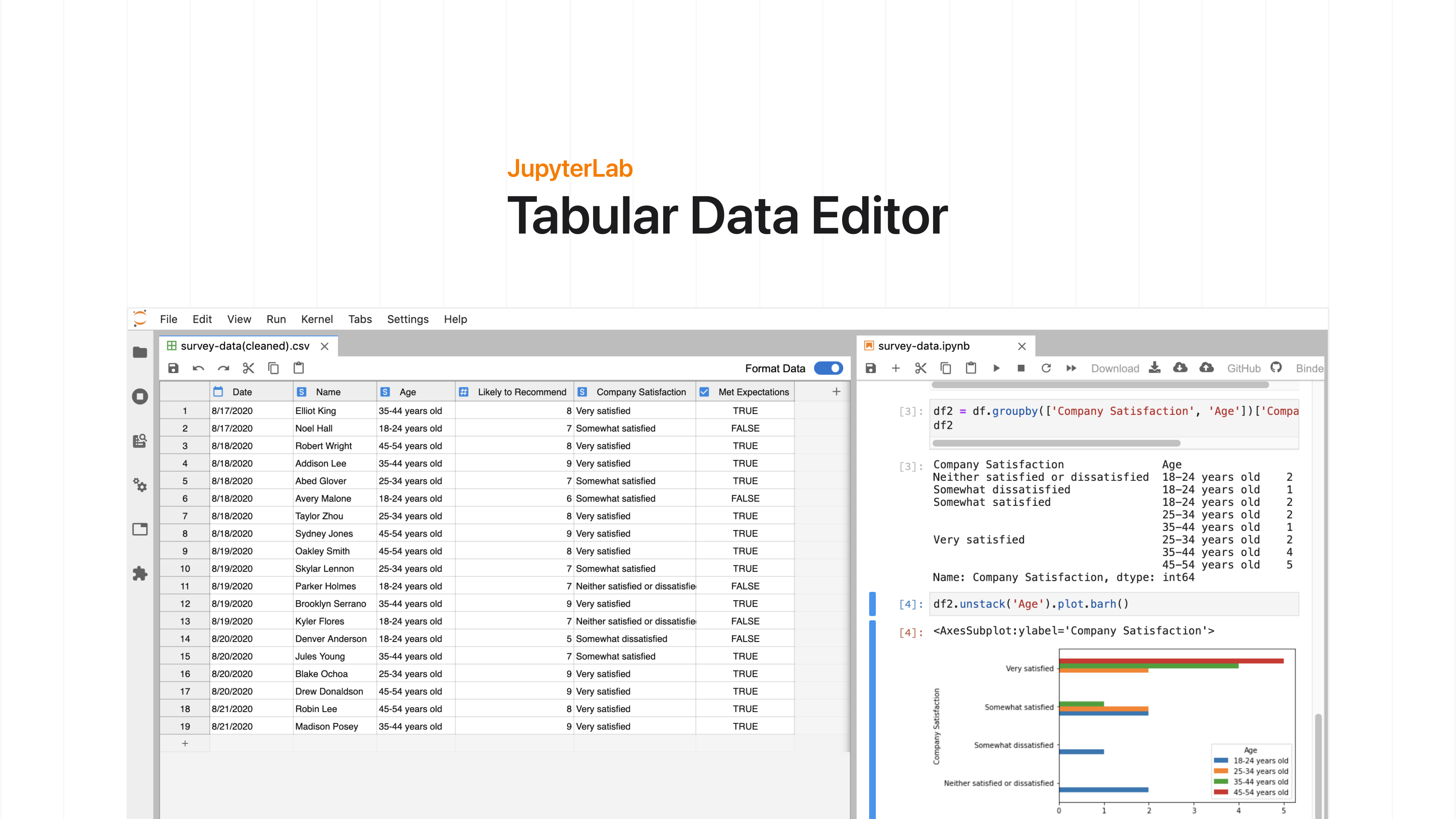Click the Company Satisfaction column header
The width and height of the screenshot is (1456, 819).
[635, 392]
